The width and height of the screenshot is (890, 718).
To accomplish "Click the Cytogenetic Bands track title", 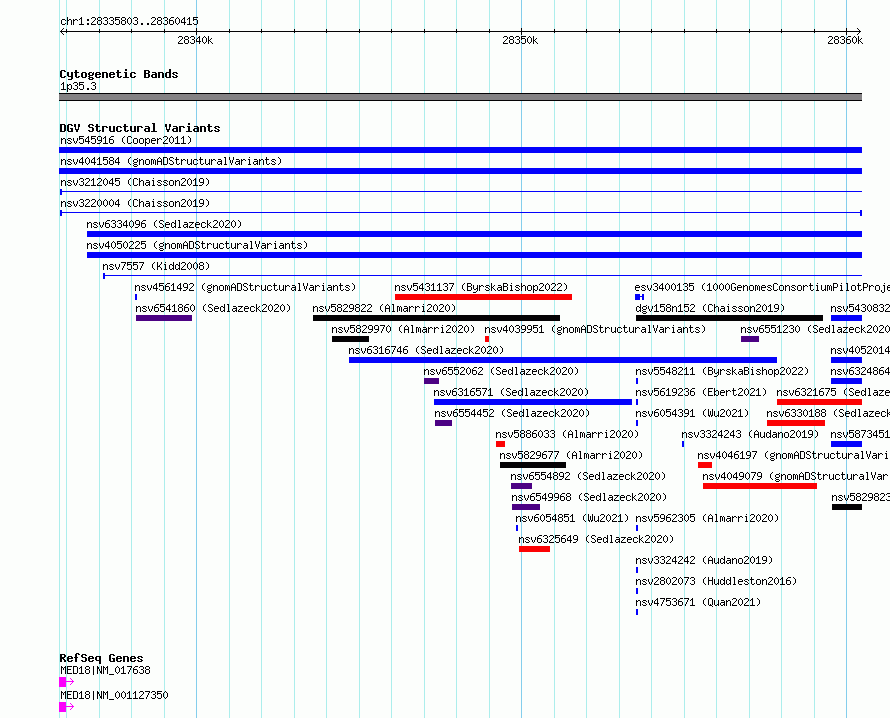I will tap(119, 74).
